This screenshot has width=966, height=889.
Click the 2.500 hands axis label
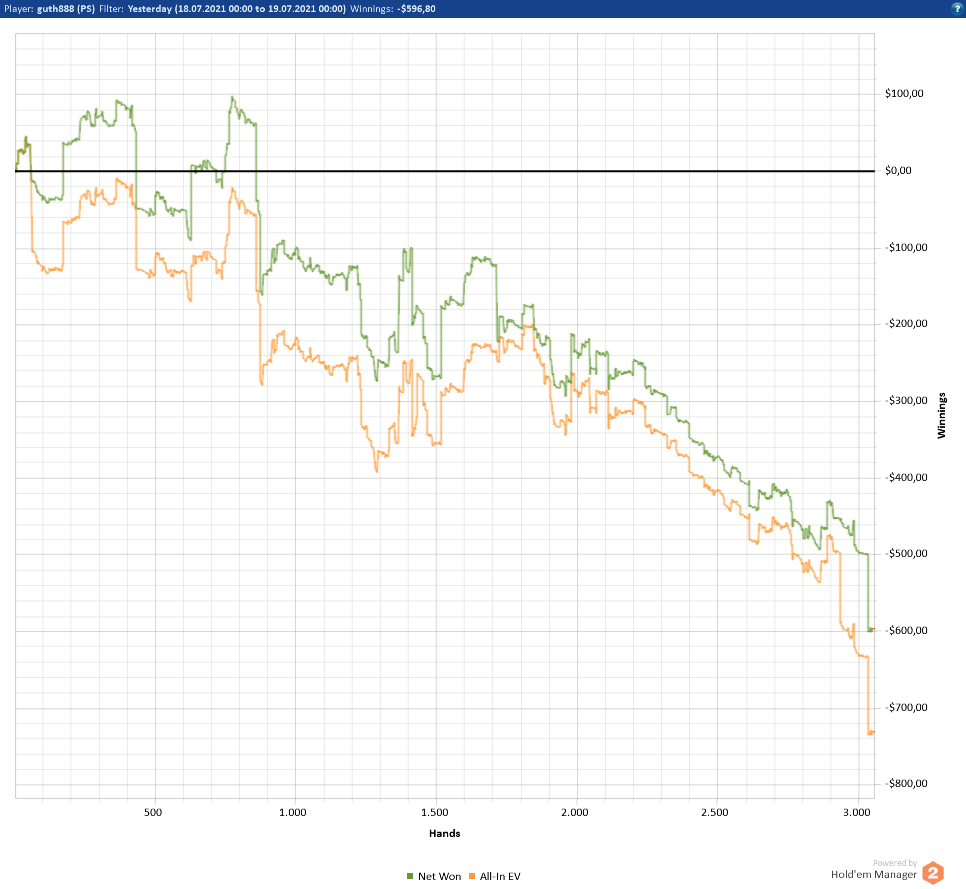(x=715, y=813)
